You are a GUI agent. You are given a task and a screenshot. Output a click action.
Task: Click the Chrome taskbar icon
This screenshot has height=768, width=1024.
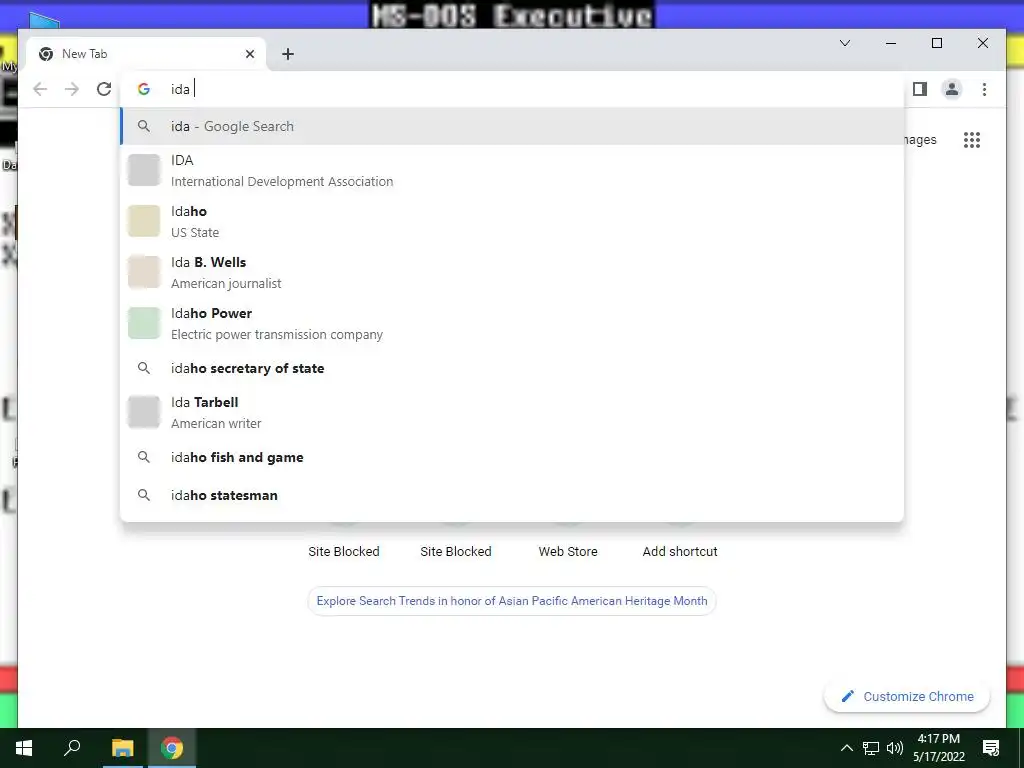(172, 748)
